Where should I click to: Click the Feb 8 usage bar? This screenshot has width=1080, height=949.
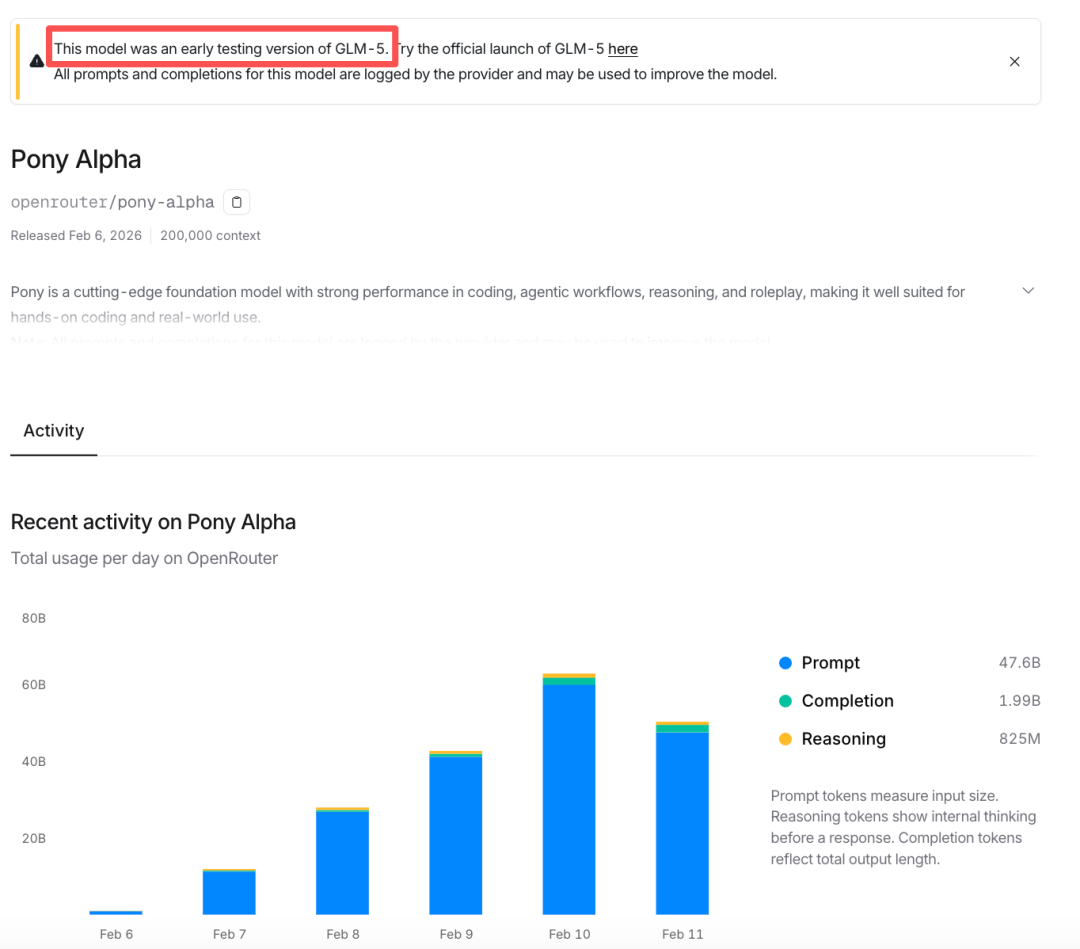[342, 861]
